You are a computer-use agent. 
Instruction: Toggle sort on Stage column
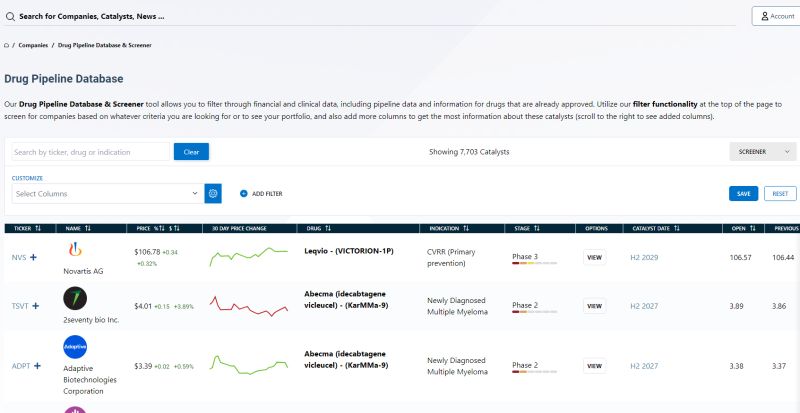tap(536, 228)
